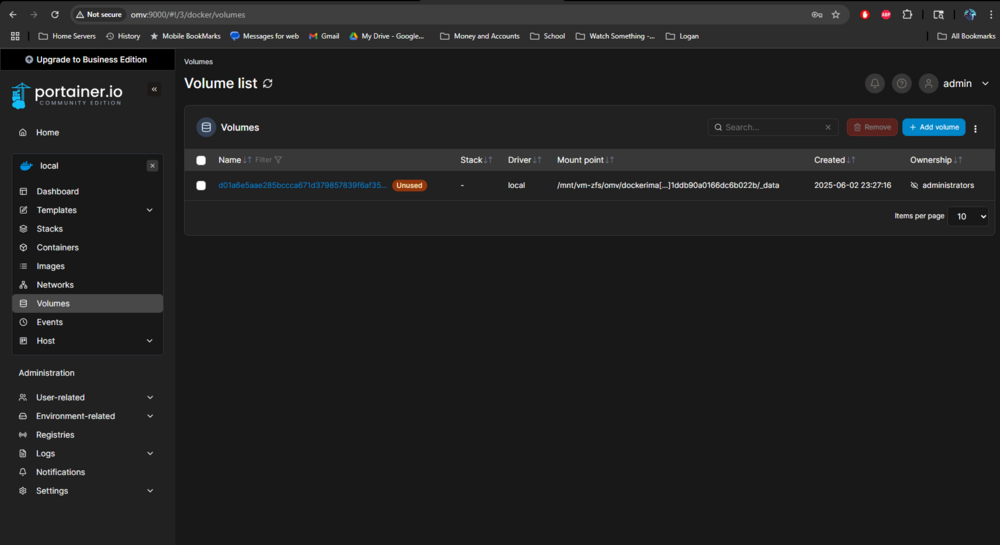Click the Add volume button
The image size is (1000, 545).
tap(934, 127)
